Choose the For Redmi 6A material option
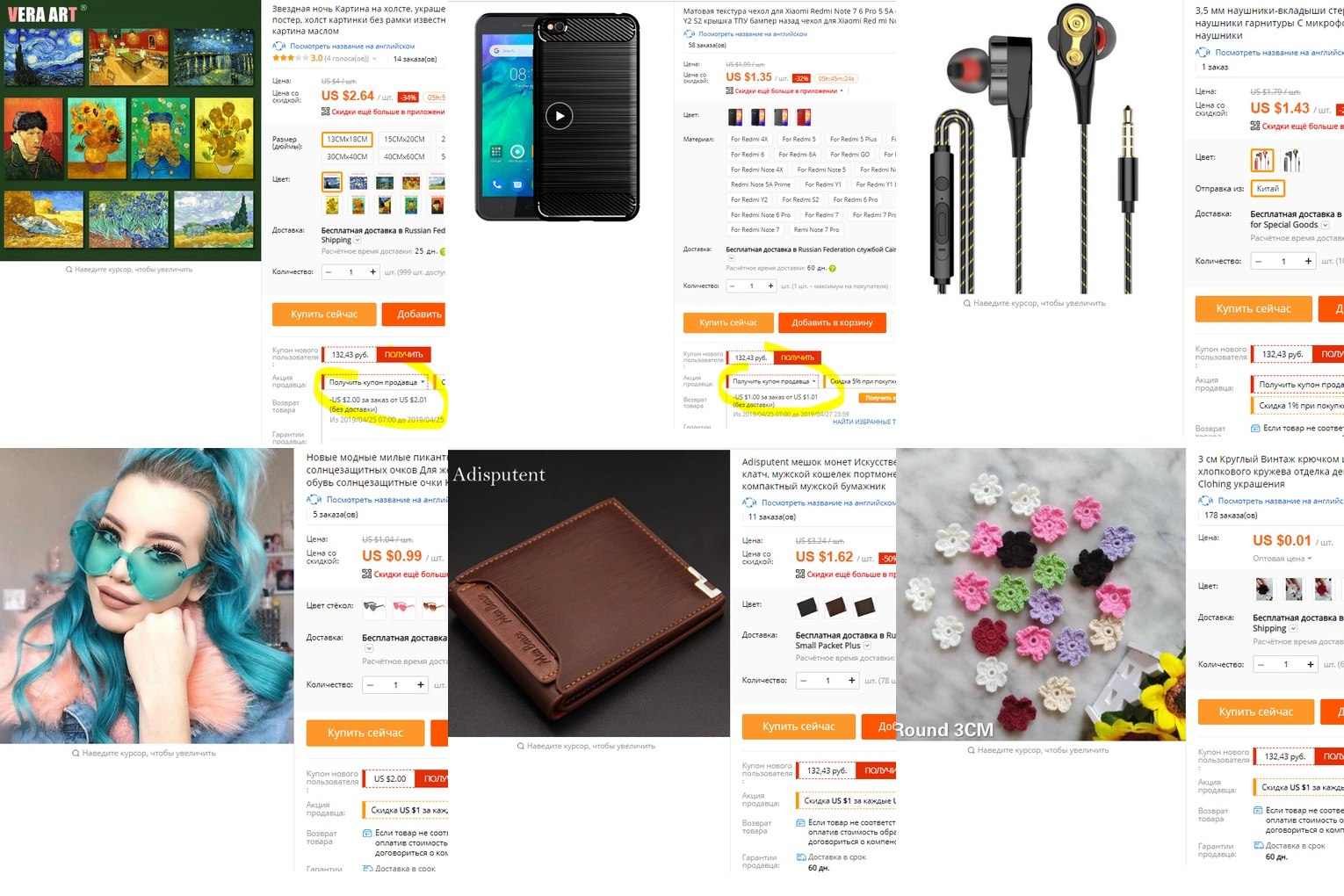The width and height of the screenshot is (1344, 896). point(797,154)
